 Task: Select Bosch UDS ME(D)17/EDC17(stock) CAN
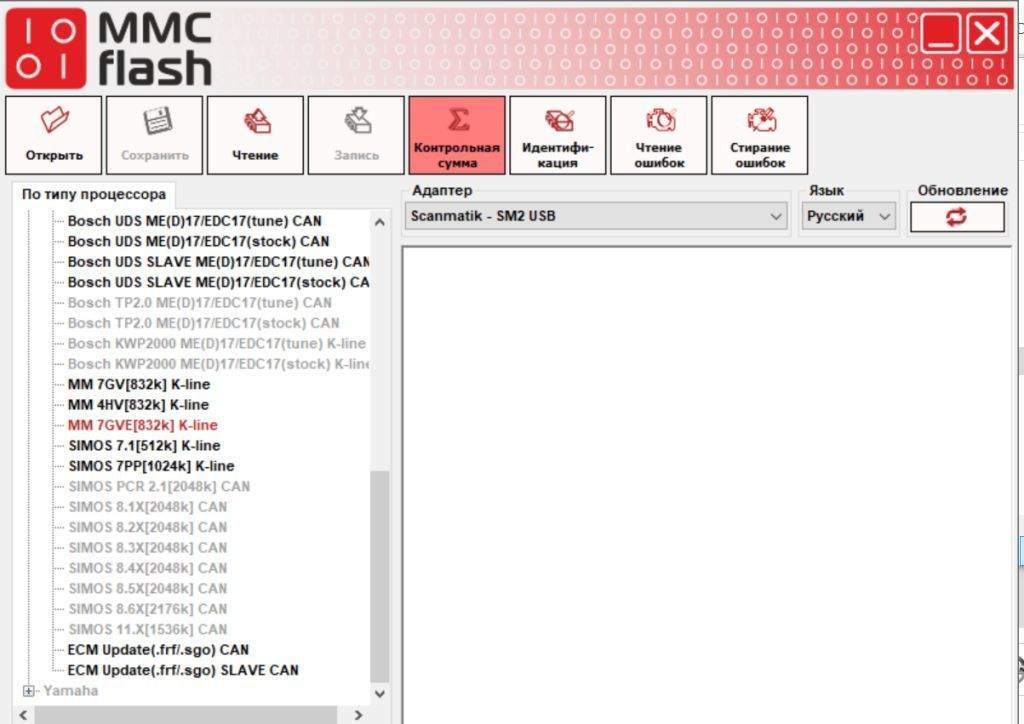pos(199,242)
